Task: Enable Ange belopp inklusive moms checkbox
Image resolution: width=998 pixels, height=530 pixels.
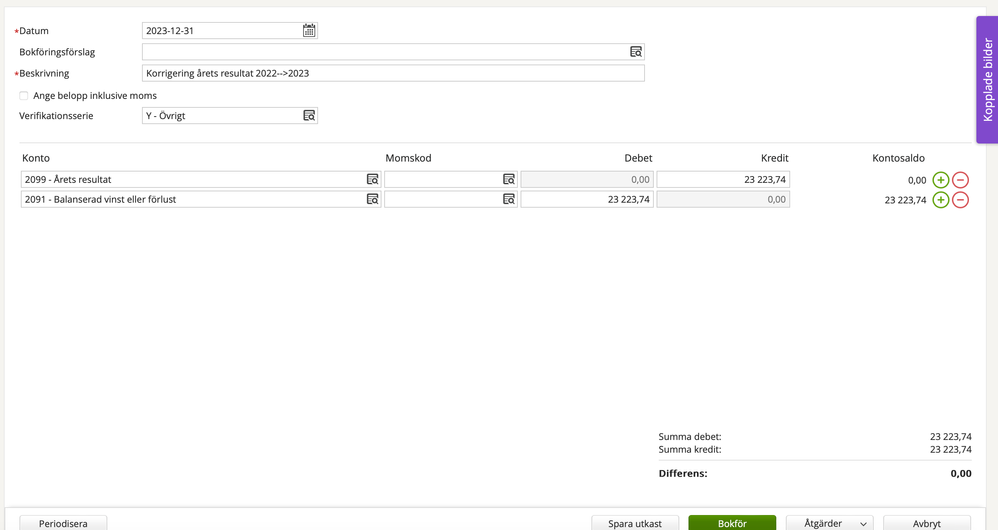Action: 24,96
